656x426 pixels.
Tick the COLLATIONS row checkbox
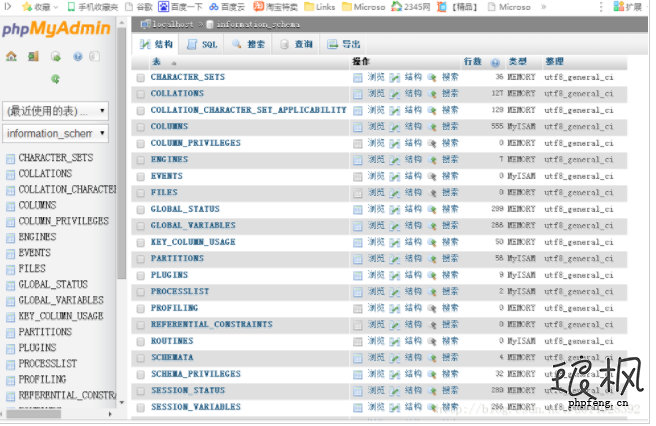tap(141, 94)
